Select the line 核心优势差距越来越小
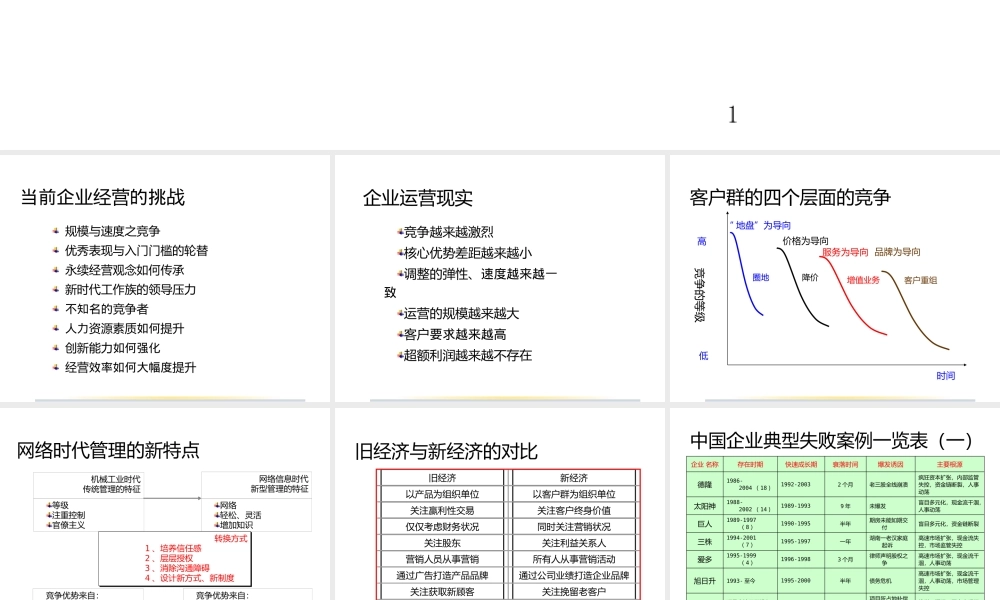This screenshot has width=1000, height=600. [x=467, y=253]
